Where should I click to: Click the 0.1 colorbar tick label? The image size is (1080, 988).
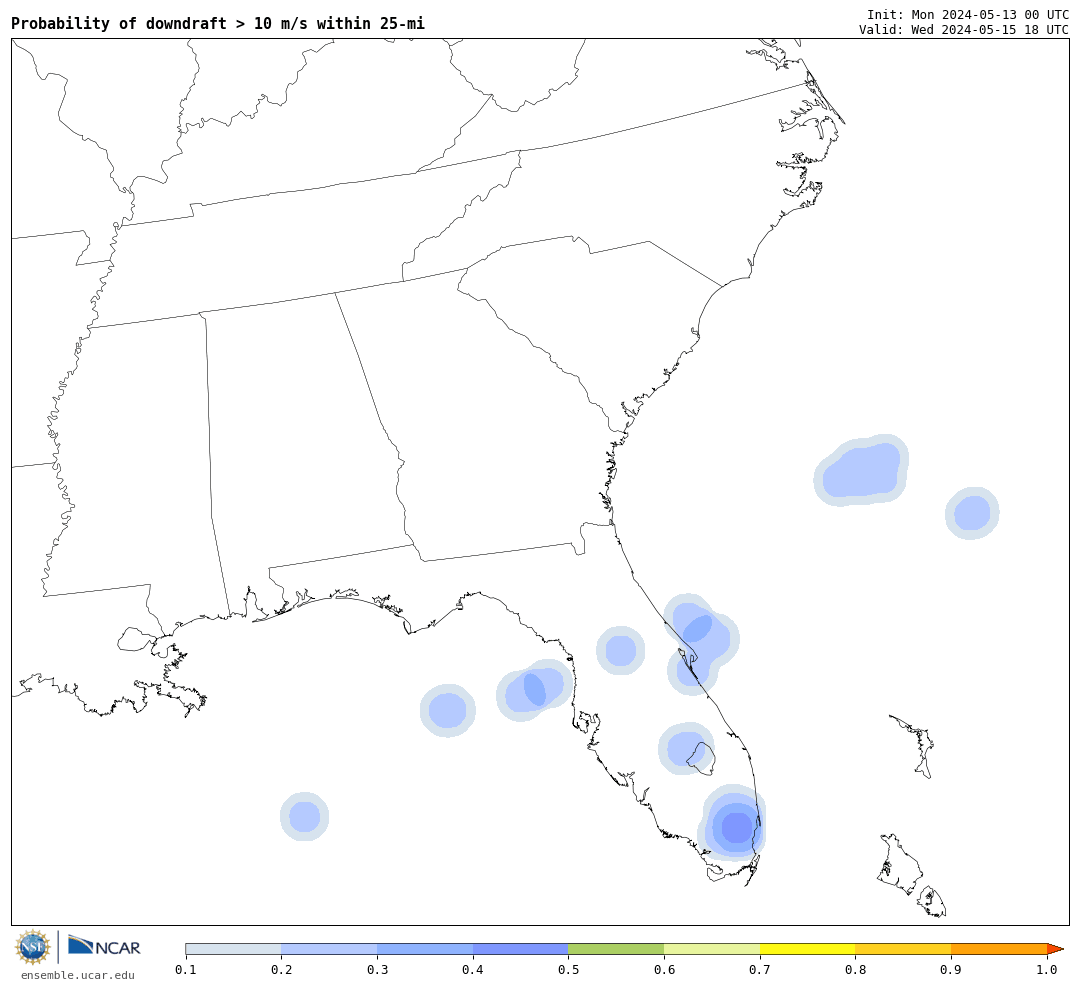(x=186, y=970)
